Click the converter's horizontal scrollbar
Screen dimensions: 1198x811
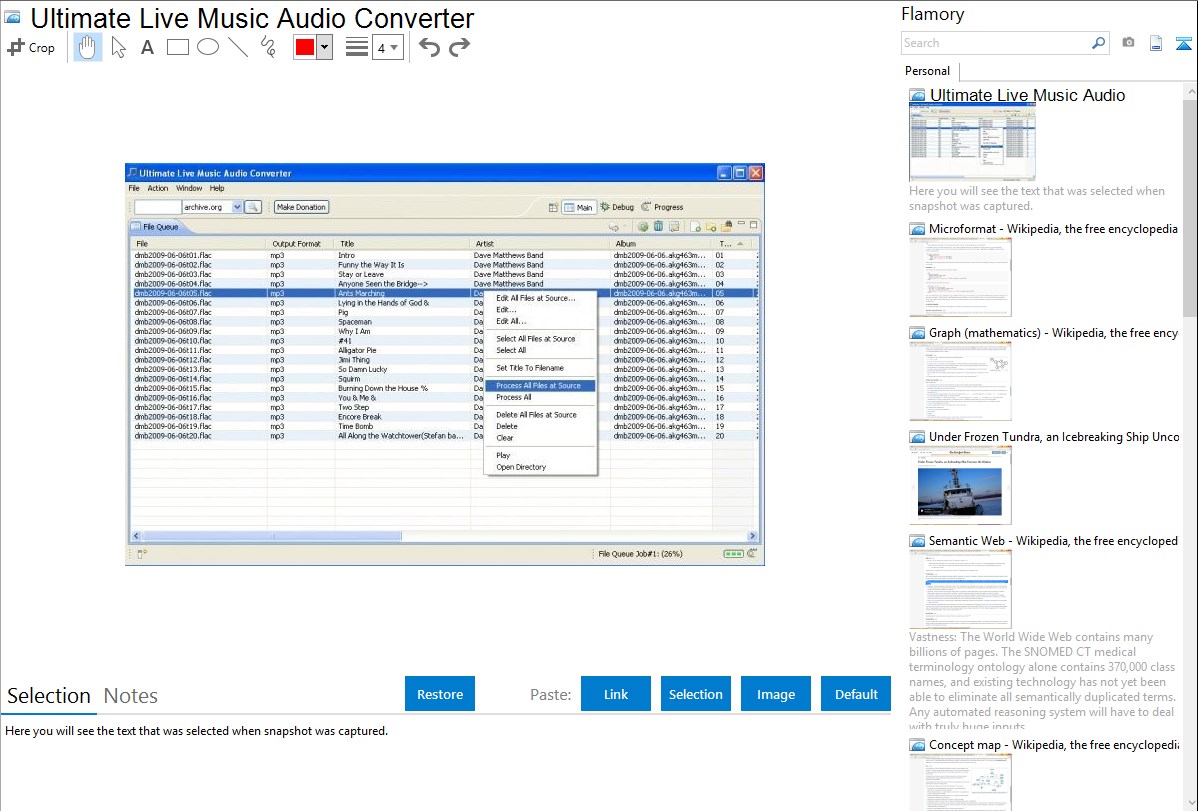click(443, 536)
